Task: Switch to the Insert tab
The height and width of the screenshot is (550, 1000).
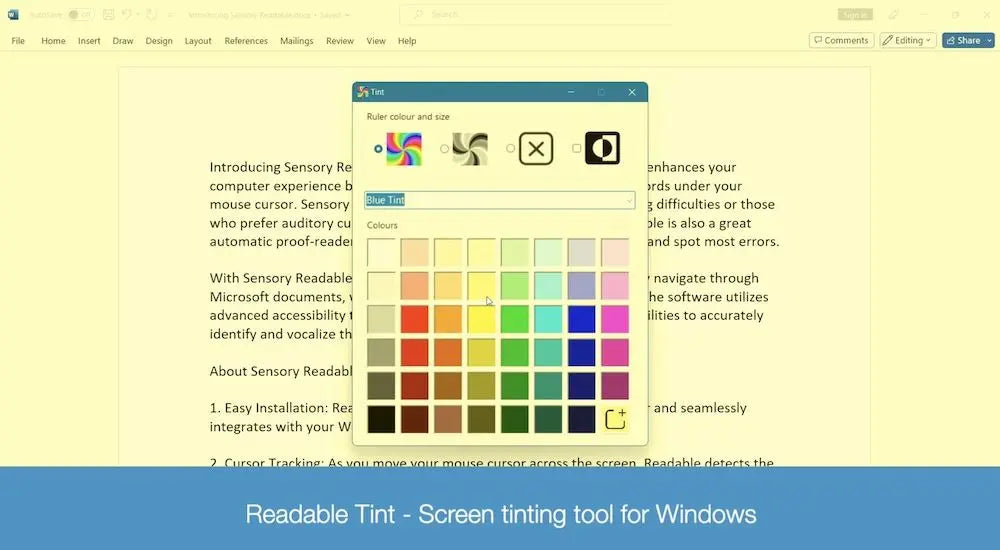Action: click(89, 41)
